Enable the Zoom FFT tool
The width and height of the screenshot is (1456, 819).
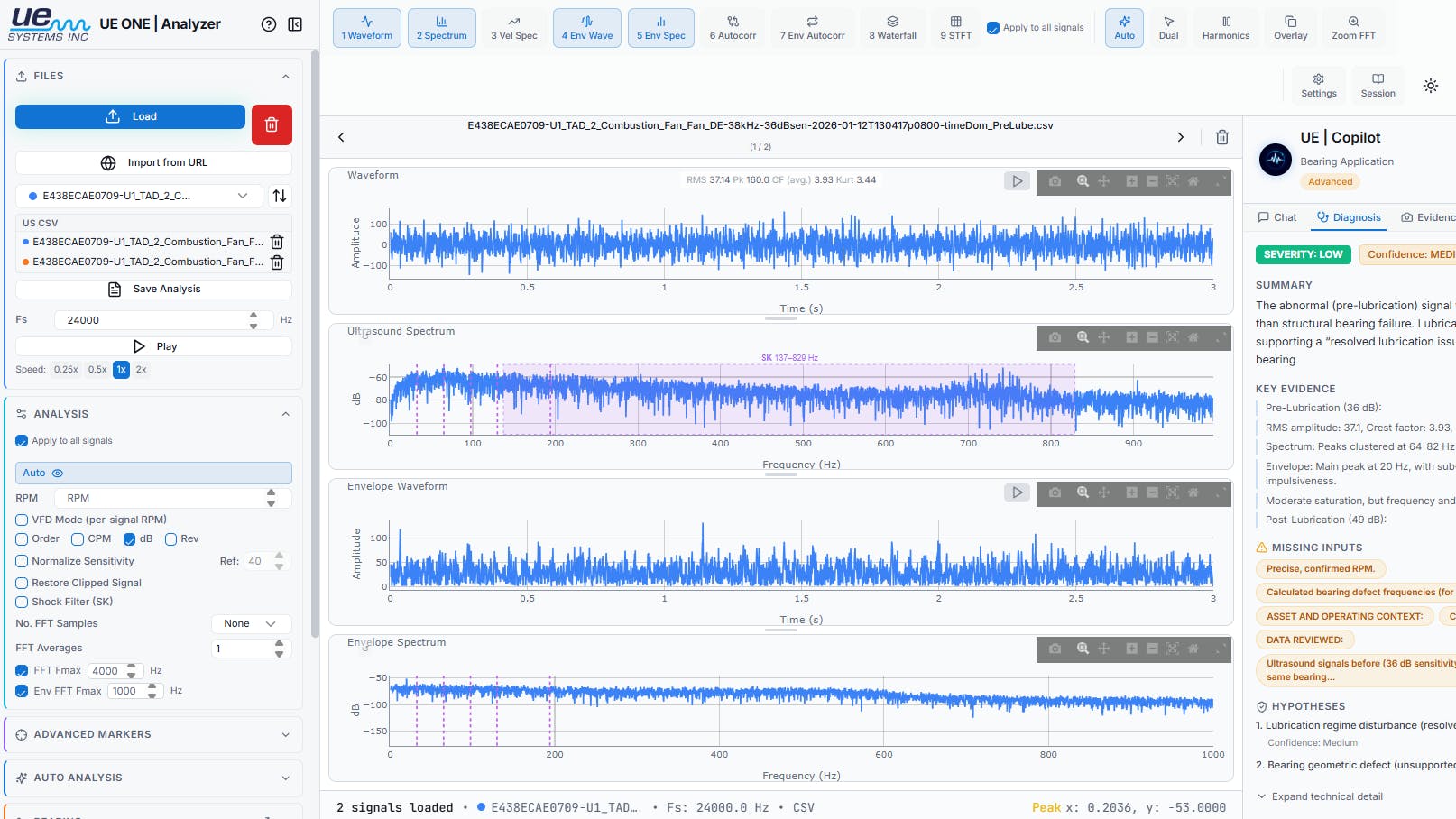tap(1353, 28)
